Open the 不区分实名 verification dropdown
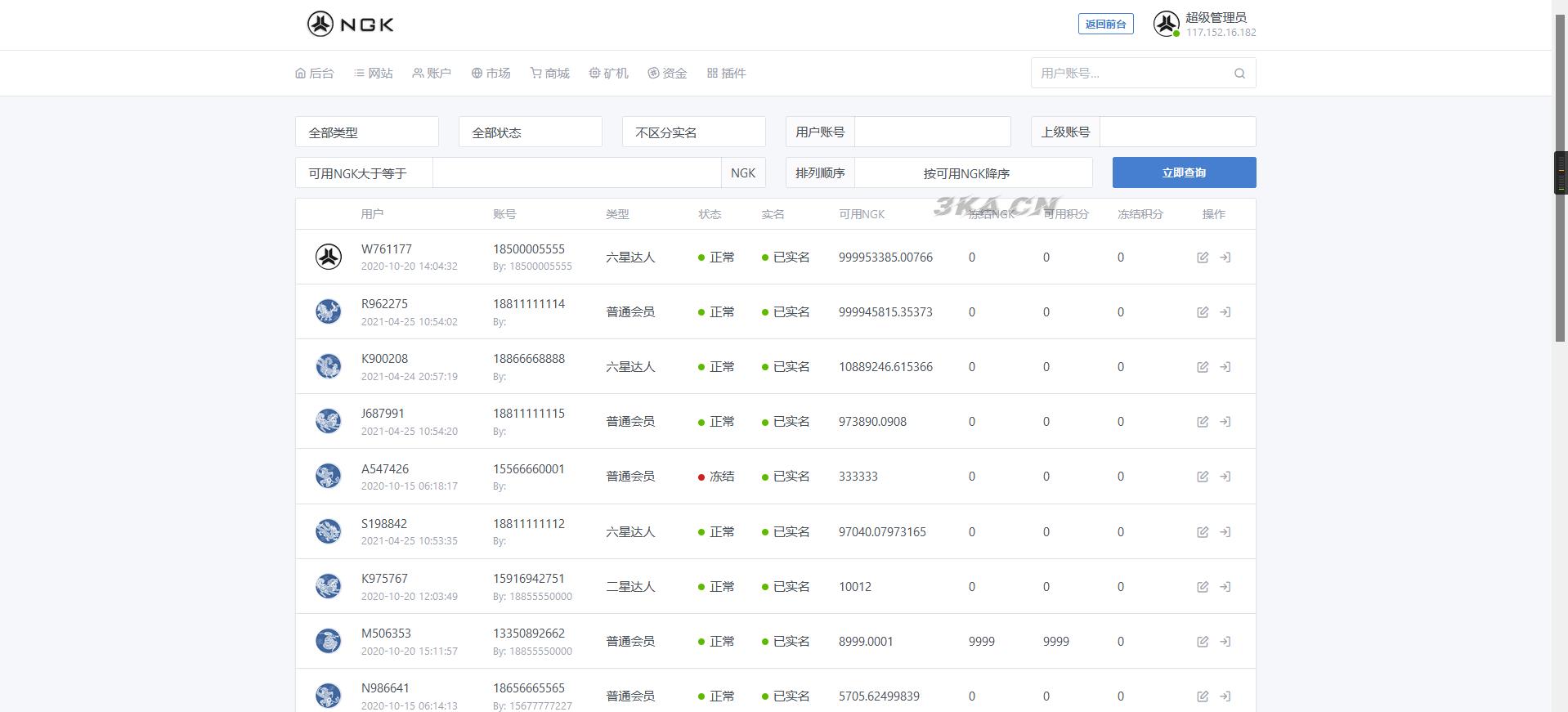Image resolution: width=1568 pixels, height=712 pixels. (693, 132)
